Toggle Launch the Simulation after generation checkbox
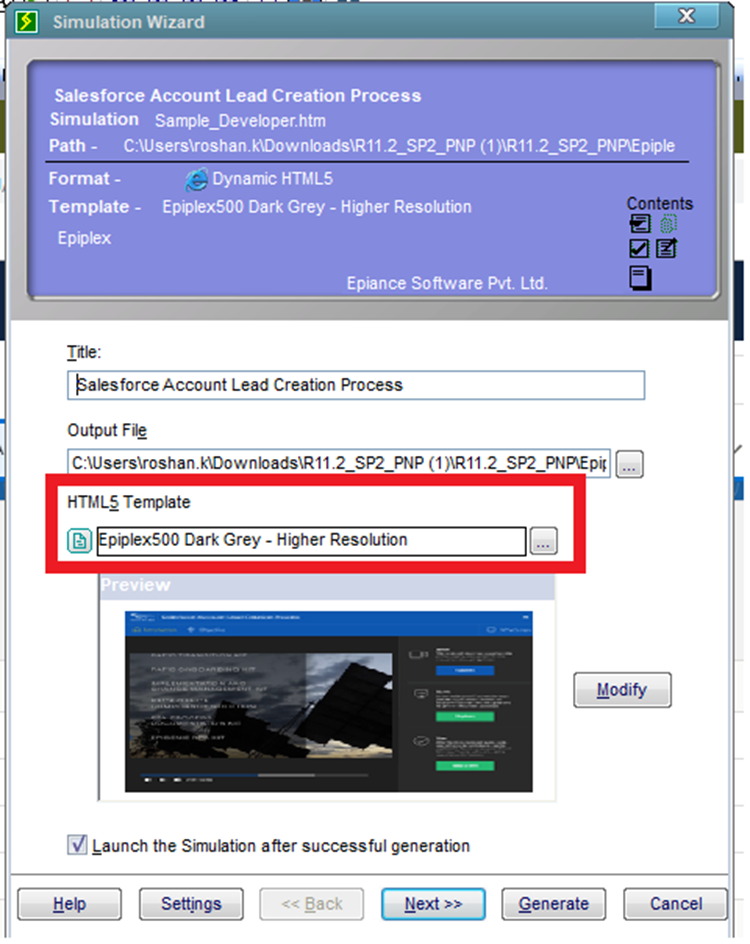Image resolution: width=750 pixels, height=944 pixels. 77,845
